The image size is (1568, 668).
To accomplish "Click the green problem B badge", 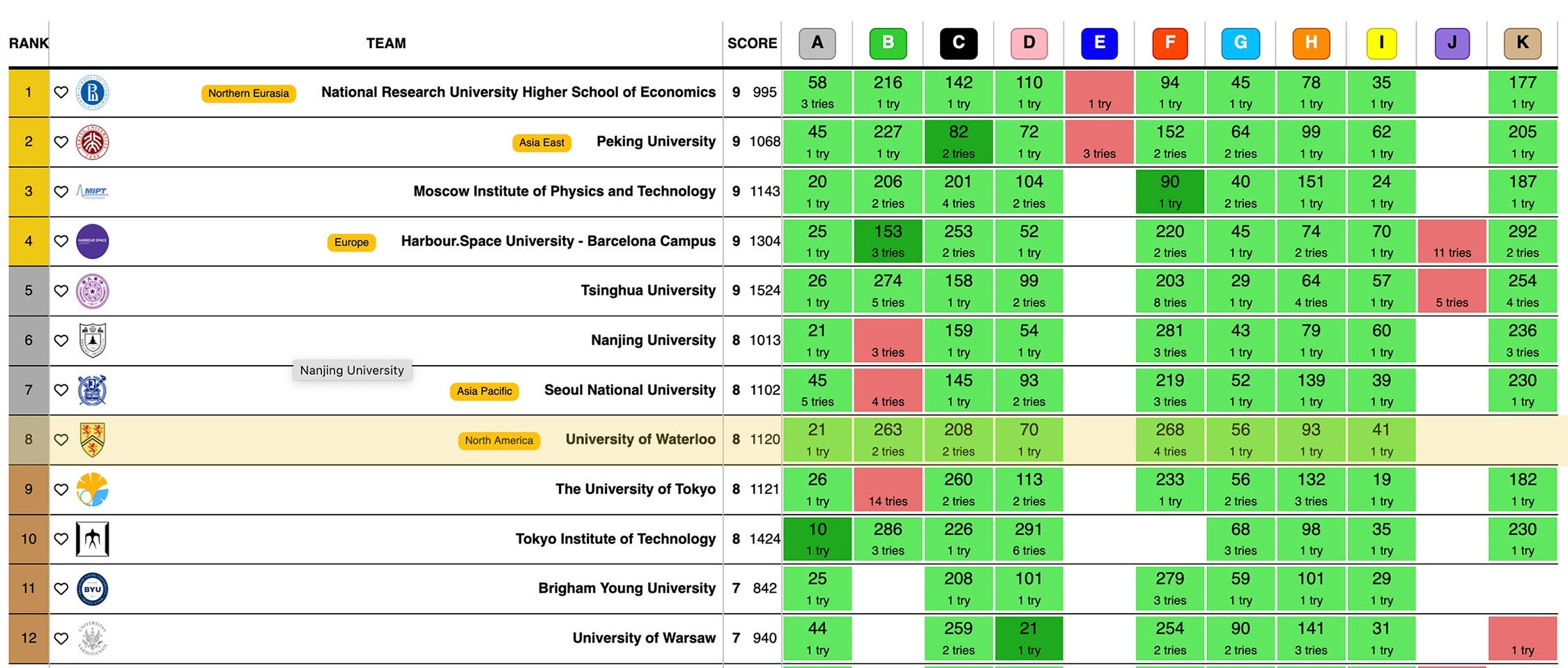I will coord(888,43).
